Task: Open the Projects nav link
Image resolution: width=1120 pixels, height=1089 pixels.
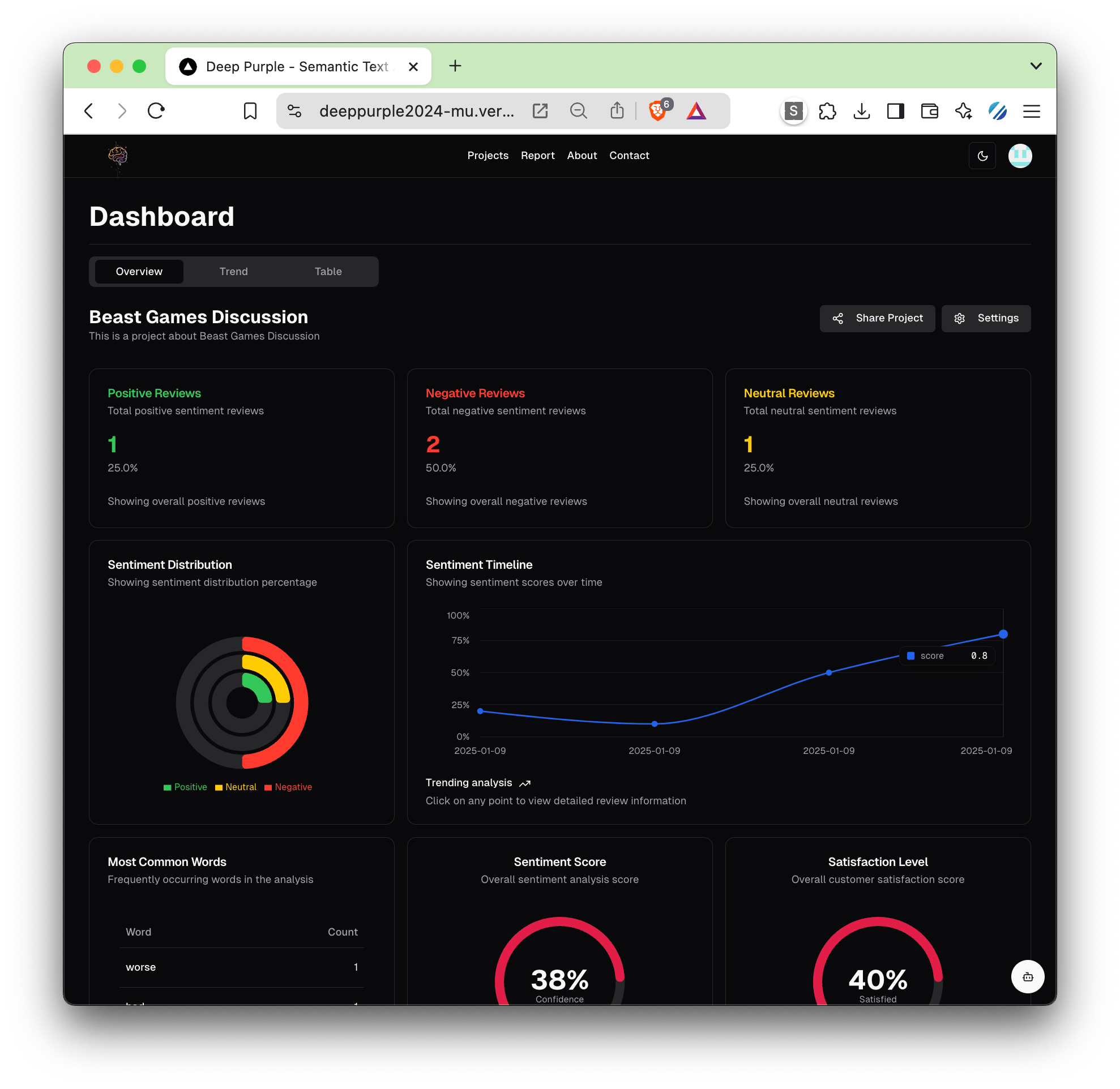Action: pyautogui.click(x=488, y=156)
